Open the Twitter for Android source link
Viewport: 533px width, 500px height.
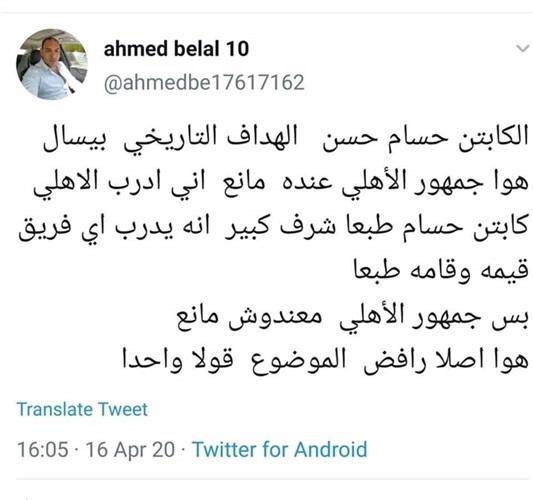click(280, 449)
